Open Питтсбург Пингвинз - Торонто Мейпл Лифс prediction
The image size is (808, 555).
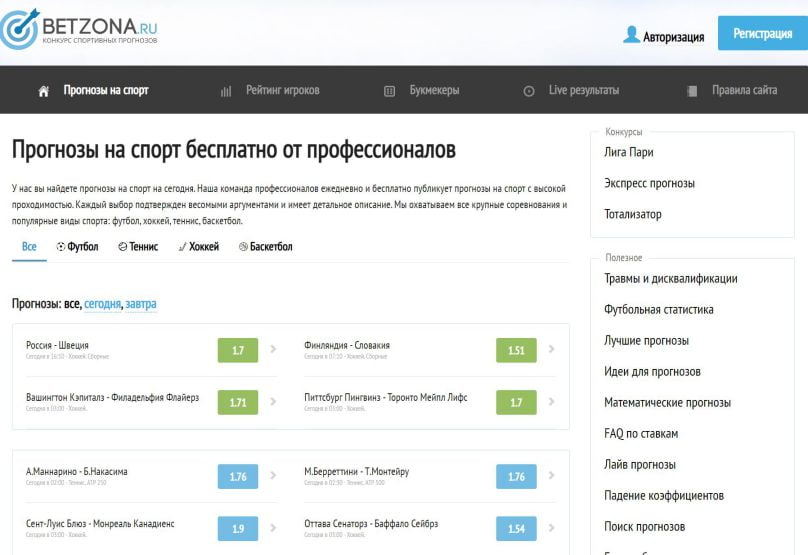click(385, 397)
